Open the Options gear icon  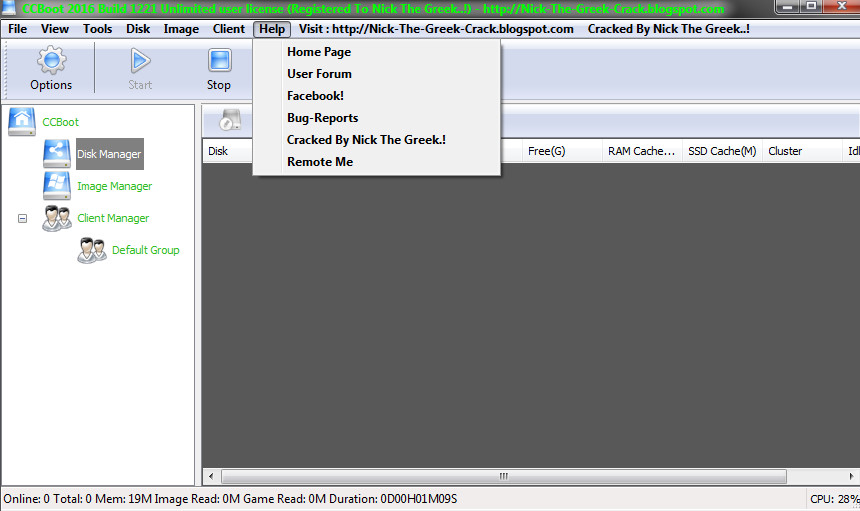pos(52,60)
